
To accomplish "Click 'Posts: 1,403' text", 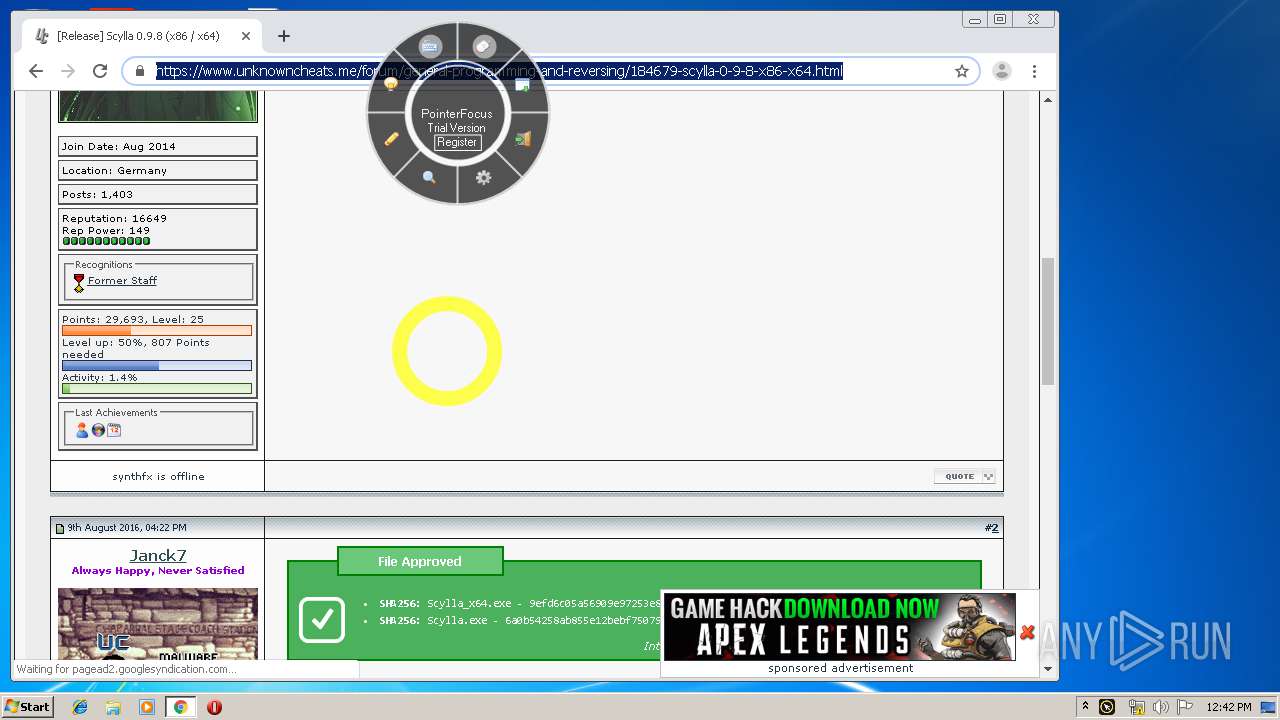I will [x=97, y=194].
